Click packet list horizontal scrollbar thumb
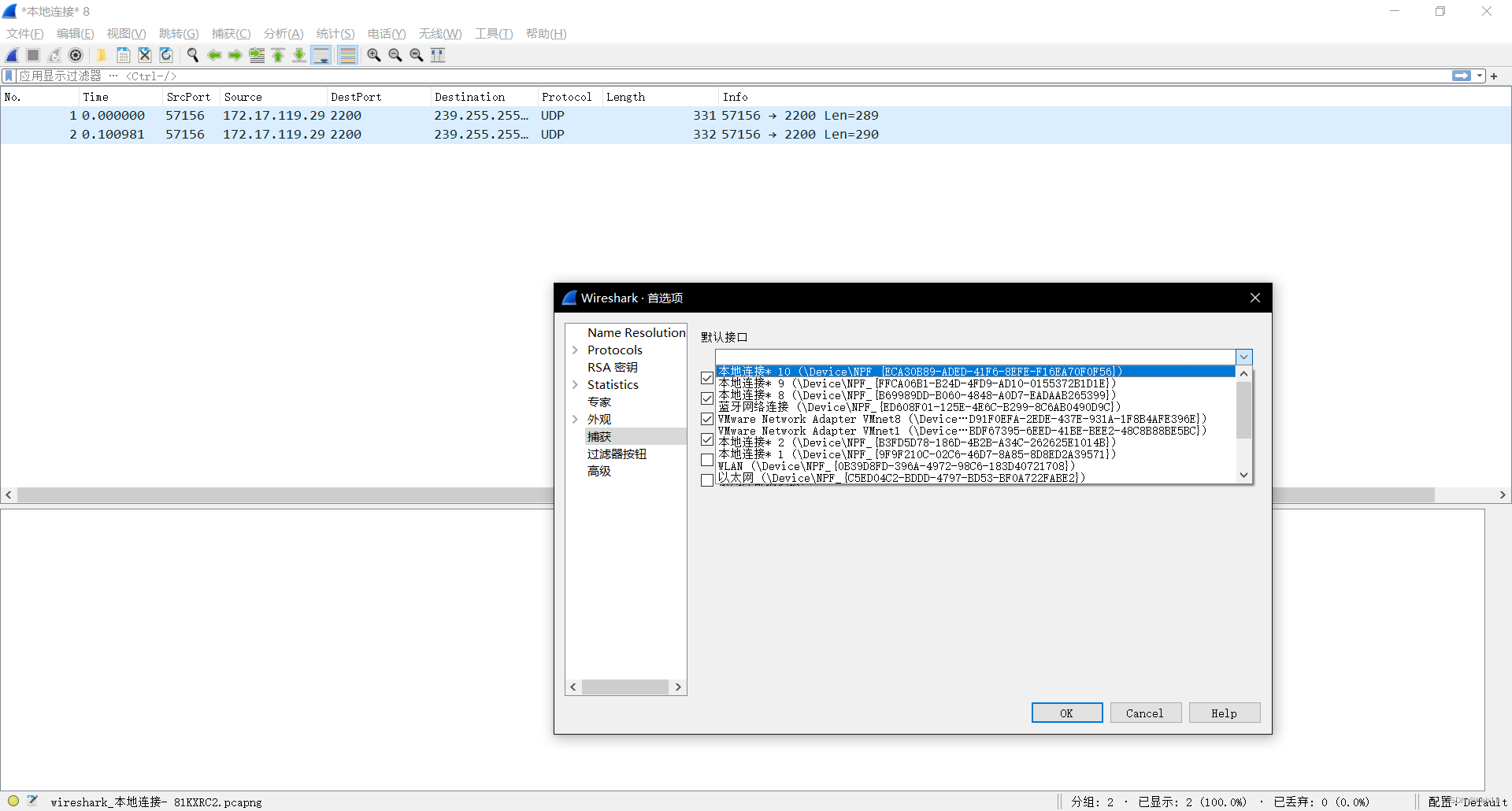The width and height of the screenshot is (1512, 811). click(x=725, y=494)
